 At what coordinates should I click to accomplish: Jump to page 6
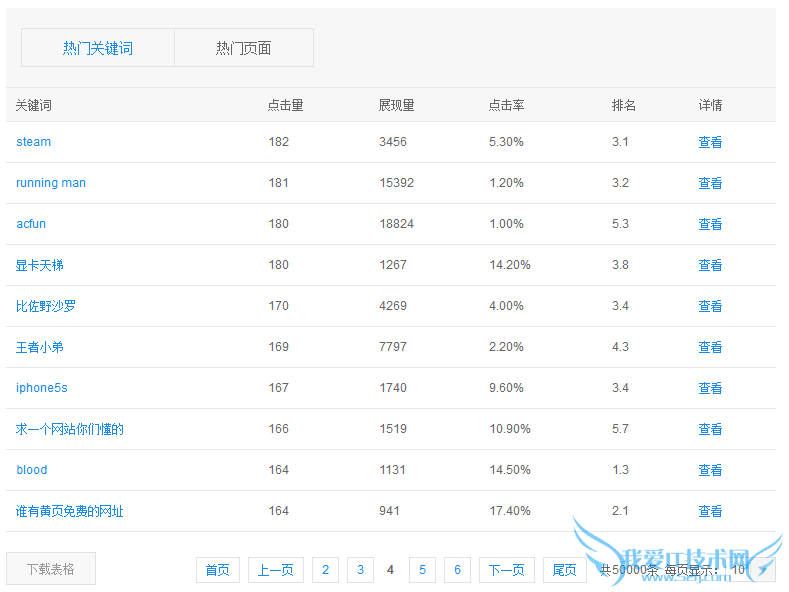[x=457, y=570]
